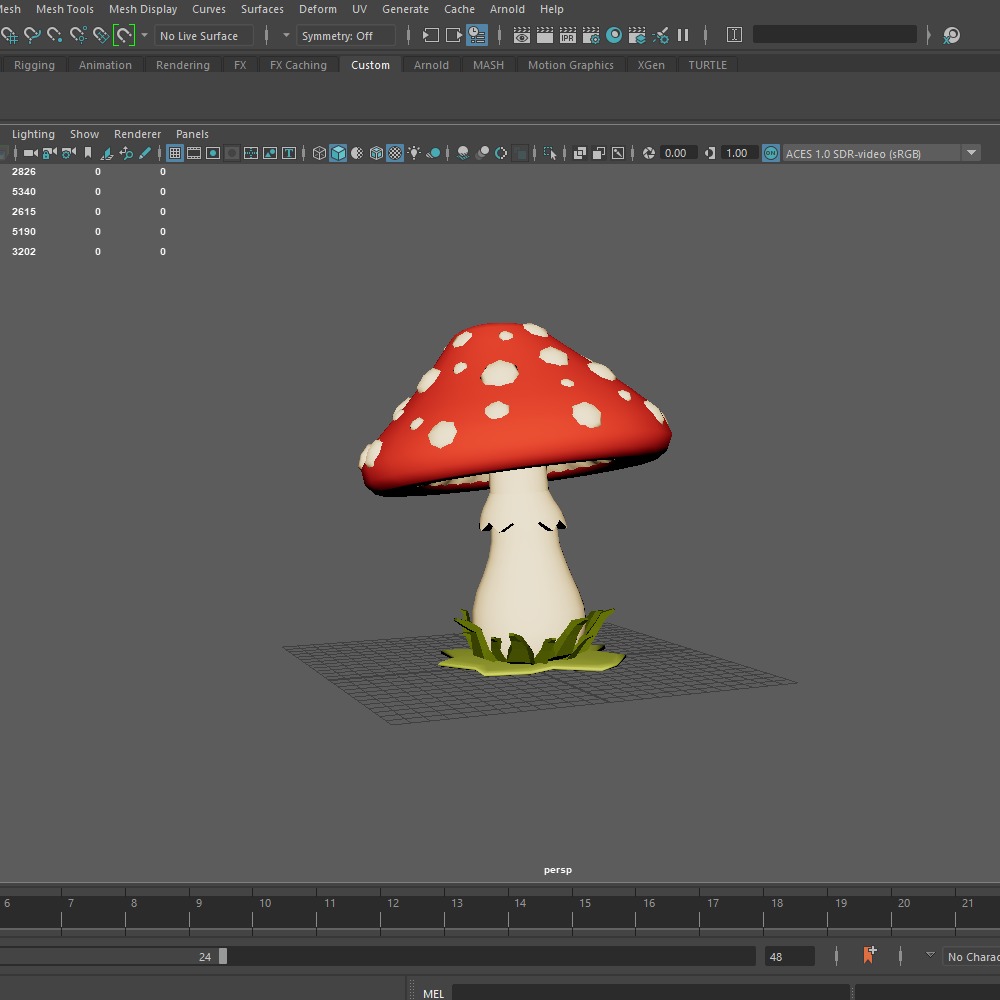Click the viewport Bookmarks icon
Viewport: 1000px width, 1000px height.
coord(87,153)
